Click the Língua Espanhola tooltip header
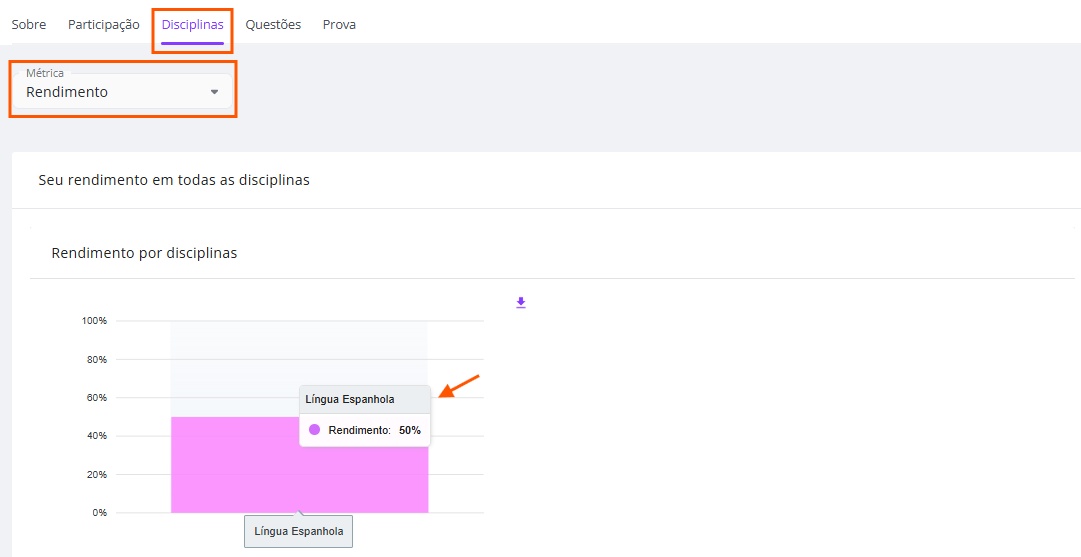Image resolution: width=1081 pixels, height=557 pixels. coord(365,399)
